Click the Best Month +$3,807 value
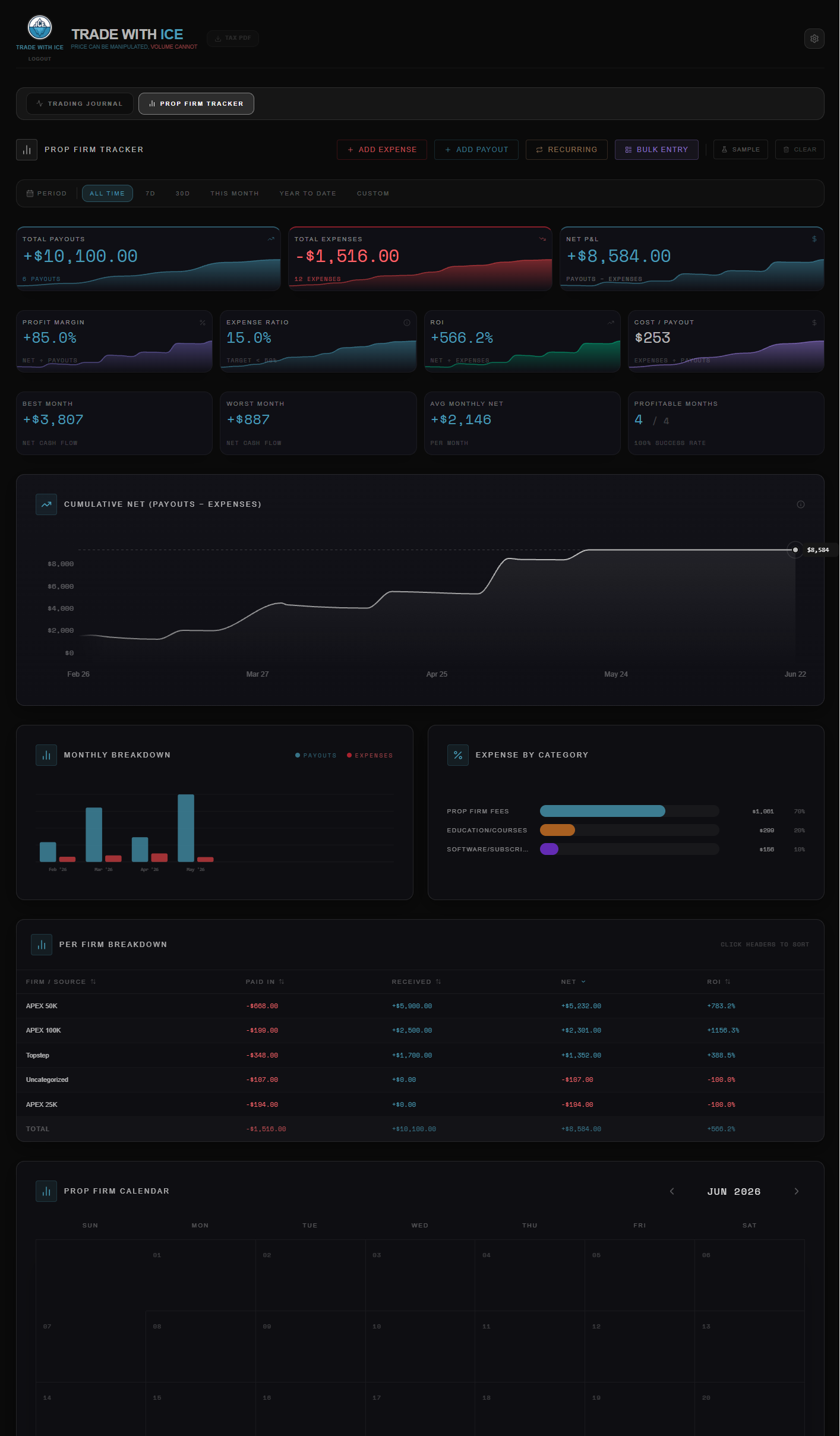840x1436 pixels. 53,420
